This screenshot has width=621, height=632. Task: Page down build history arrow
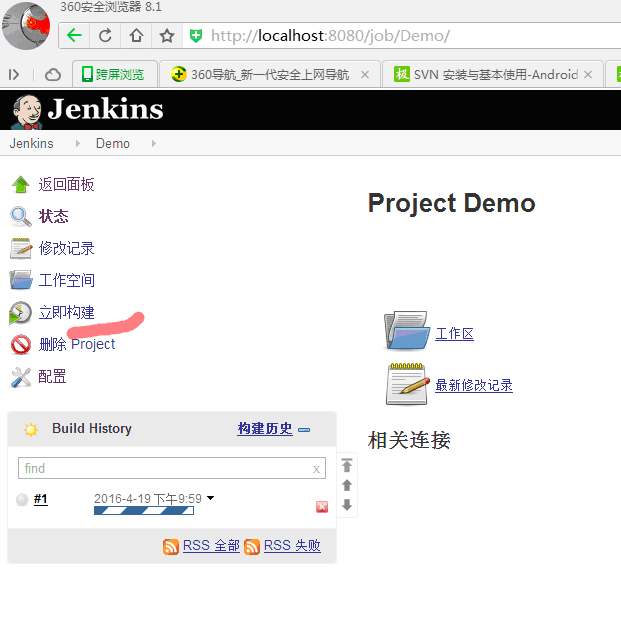[x=347, y=504]
